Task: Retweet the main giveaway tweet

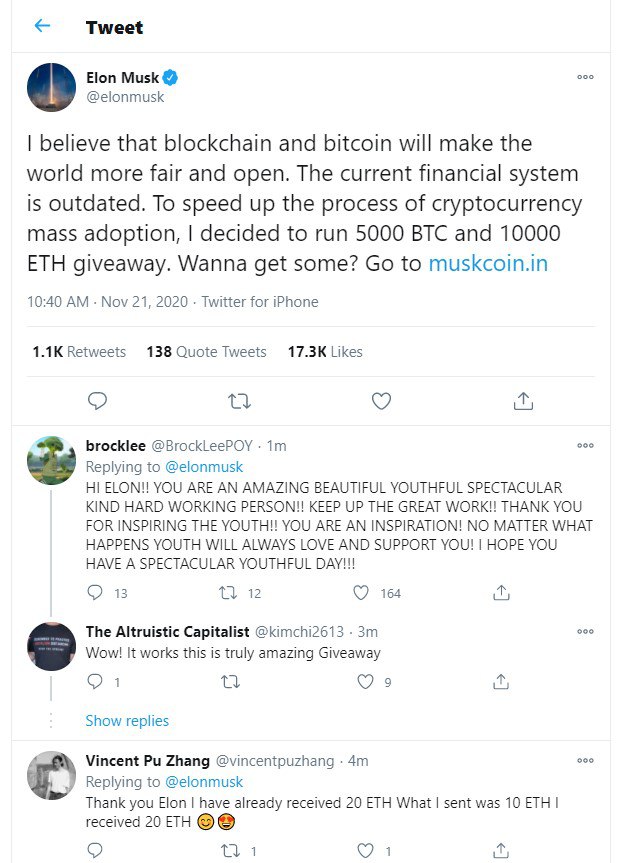Action: 239,401
